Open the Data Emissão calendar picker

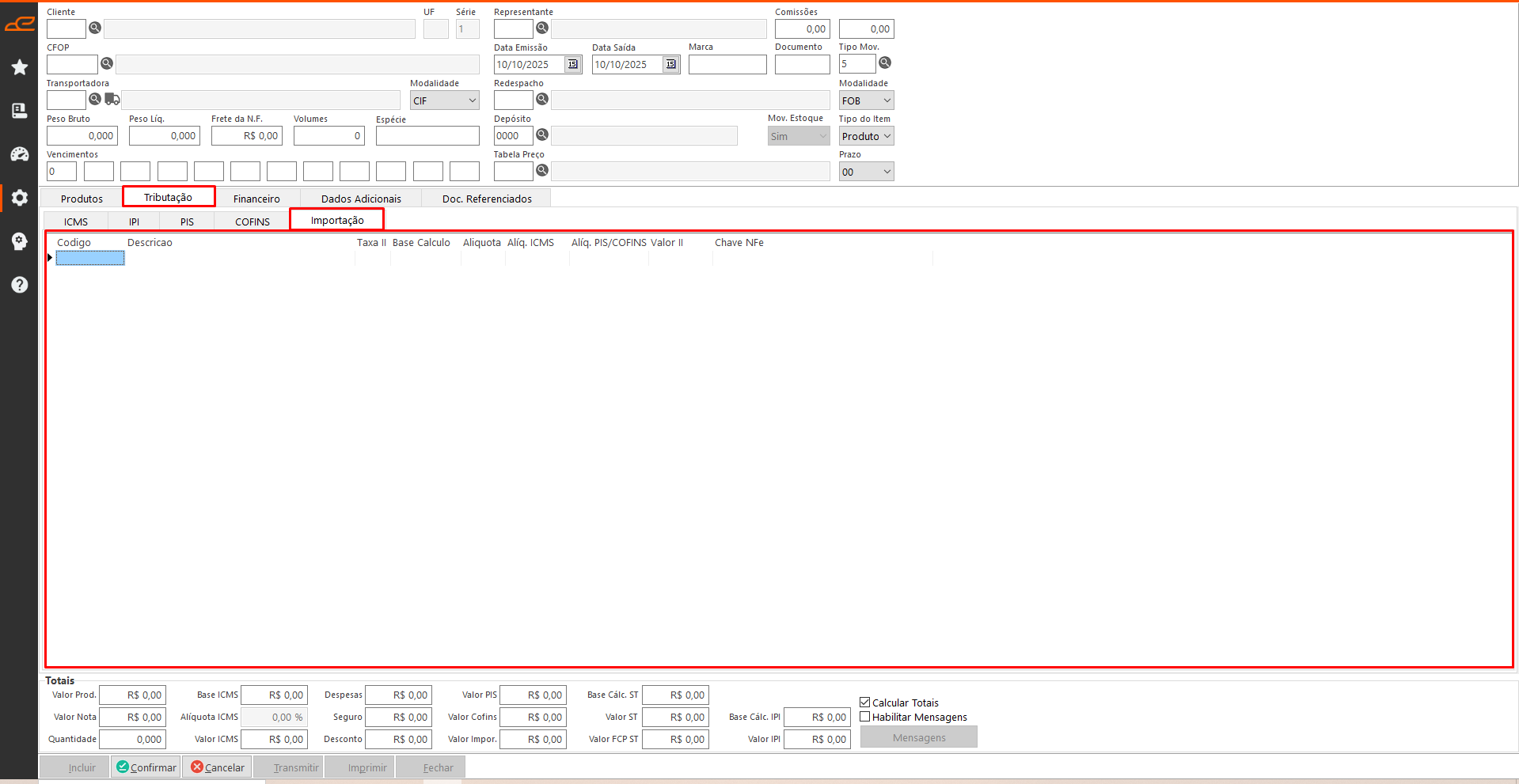click(x=573, y=64)
